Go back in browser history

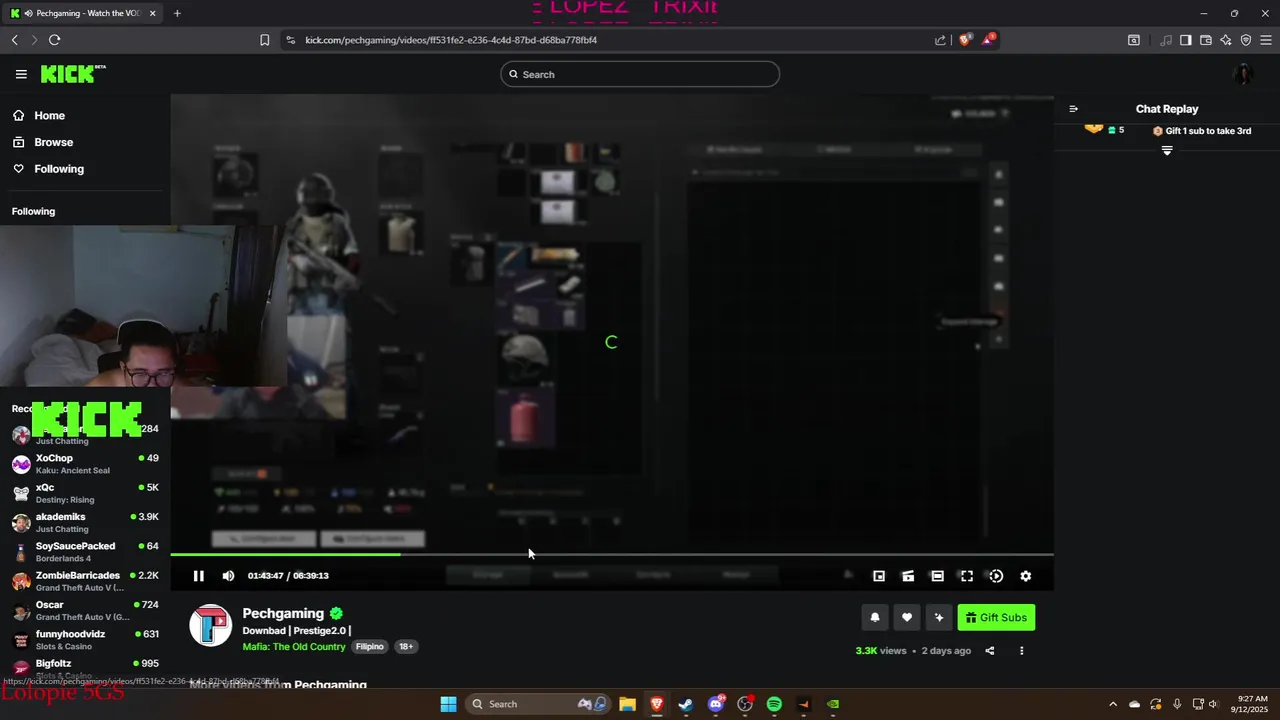15,40
